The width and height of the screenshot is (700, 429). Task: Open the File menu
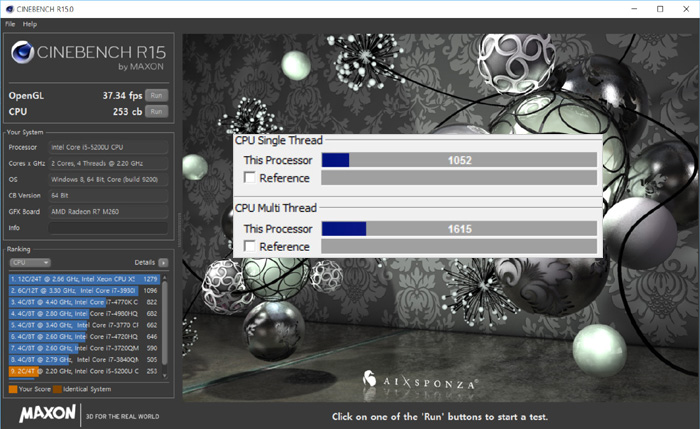10,23
